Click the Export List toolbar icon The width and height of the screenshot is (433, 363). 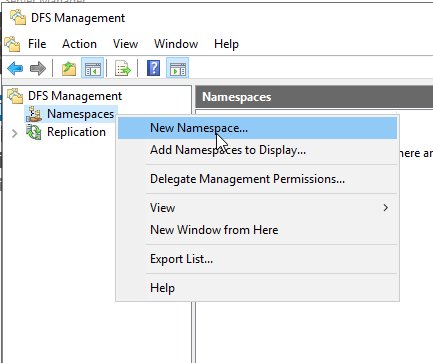click(123, 69)
